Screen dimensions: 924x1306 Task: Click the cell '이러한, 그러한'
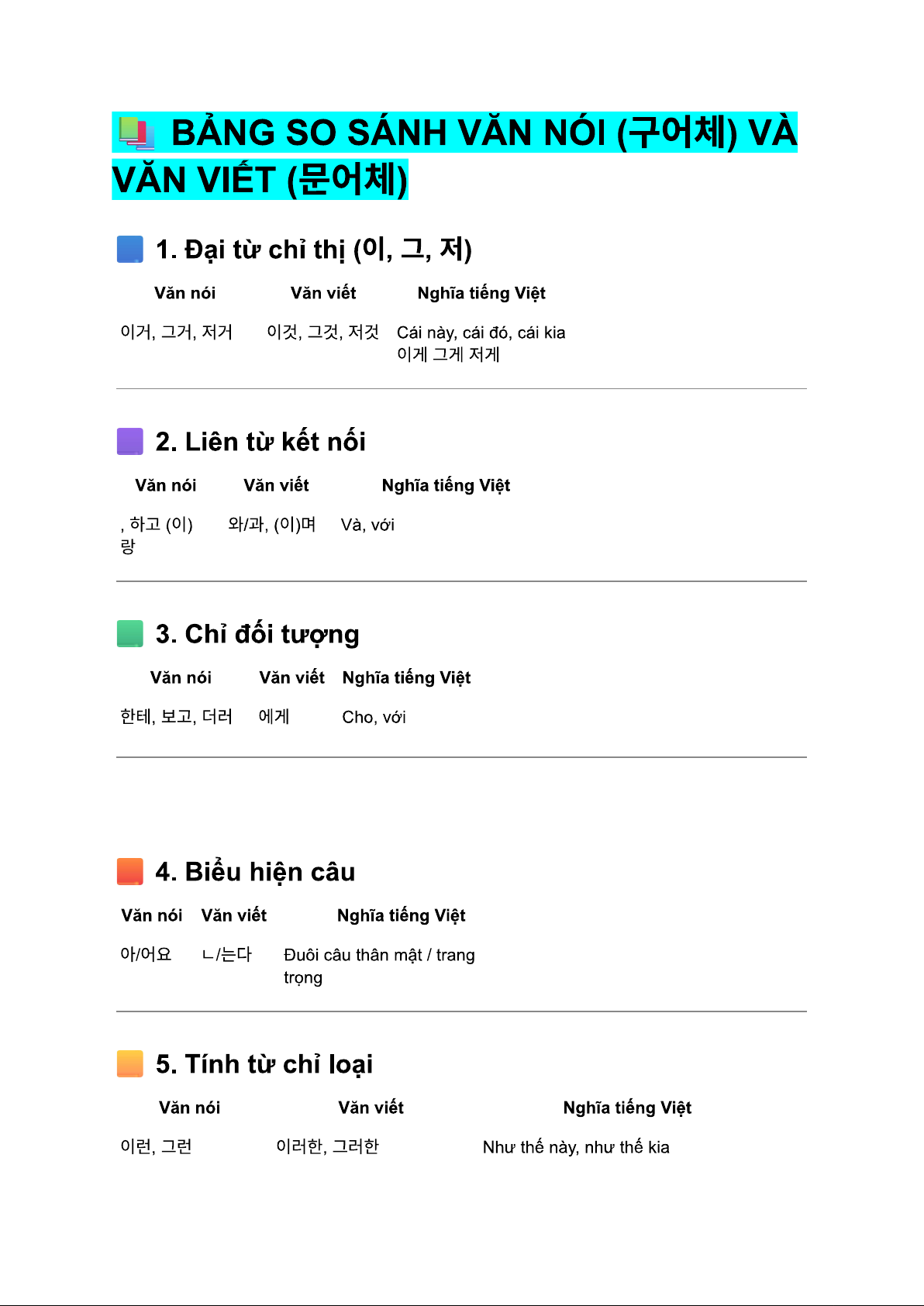pyautogui.click(x=327, y=1147)
